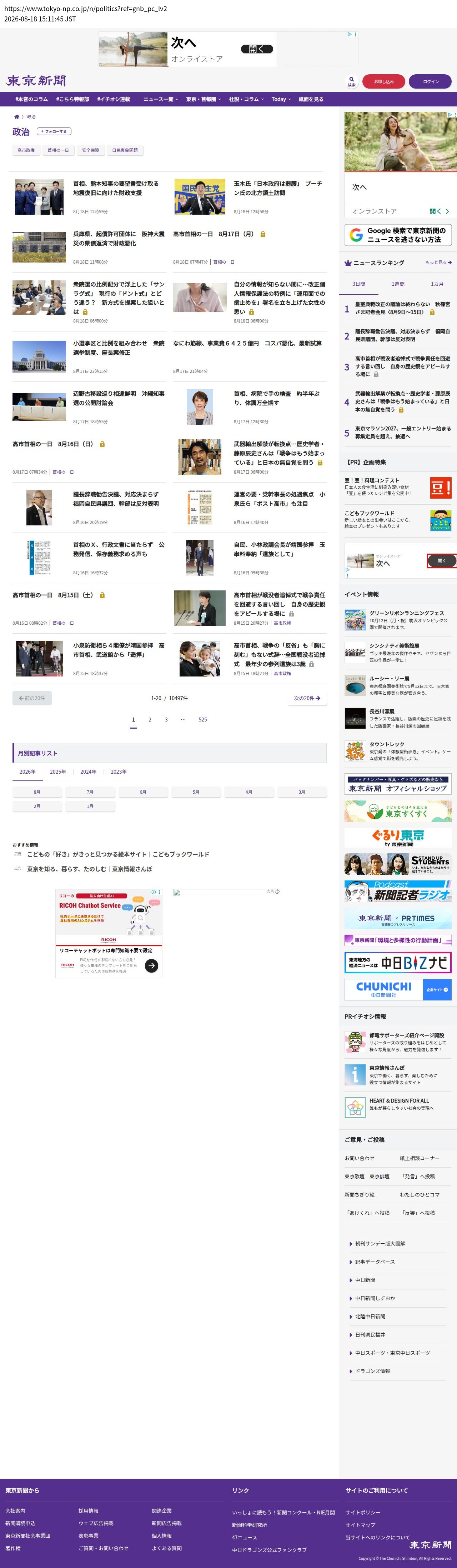Open the red 豆！ cooking contest icon
The width and height of the screenshot is (457, 1568).
point(441,488)
